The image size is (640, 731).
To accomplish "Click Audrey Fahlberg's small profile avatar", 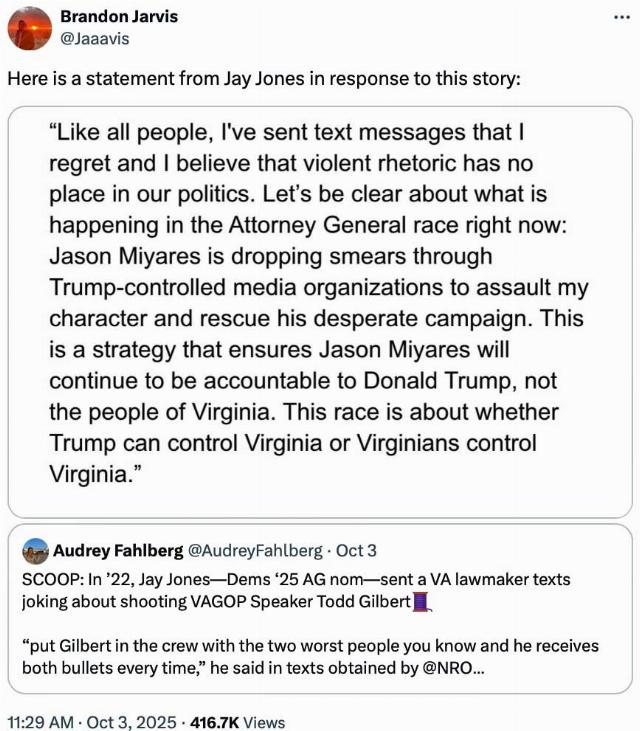I will coord(35,551).
